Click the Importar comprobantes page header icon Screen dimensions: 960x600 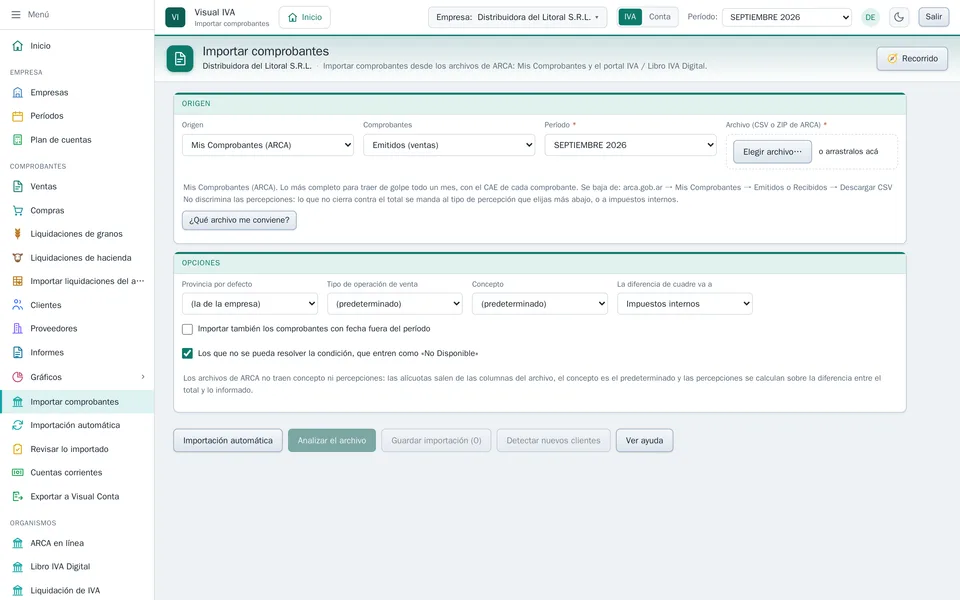[x=180, y=59]
